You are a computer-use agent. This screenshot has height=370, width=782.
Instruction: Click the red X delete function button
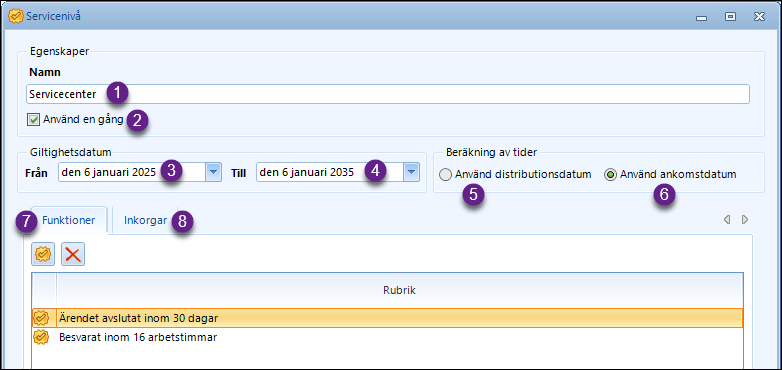click(73, 254)
